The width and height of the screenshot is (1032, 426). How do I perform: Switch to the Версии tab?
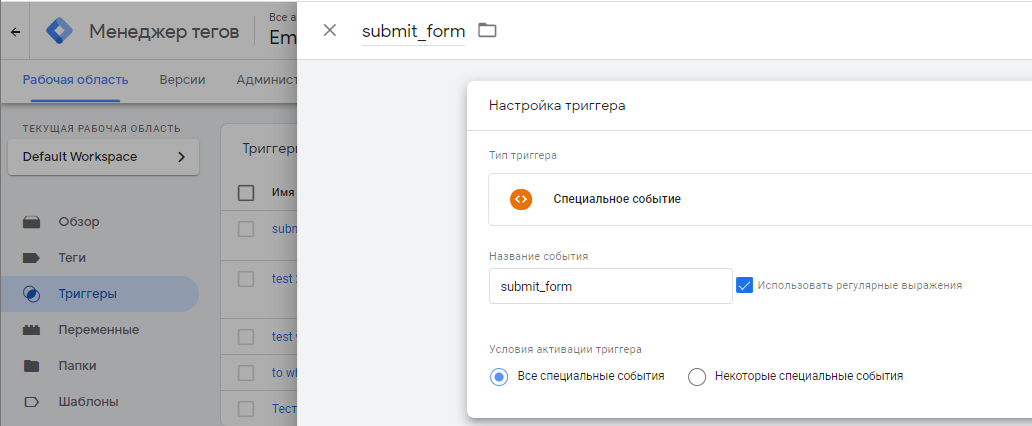pyautogui.click(x=182, y=80)
